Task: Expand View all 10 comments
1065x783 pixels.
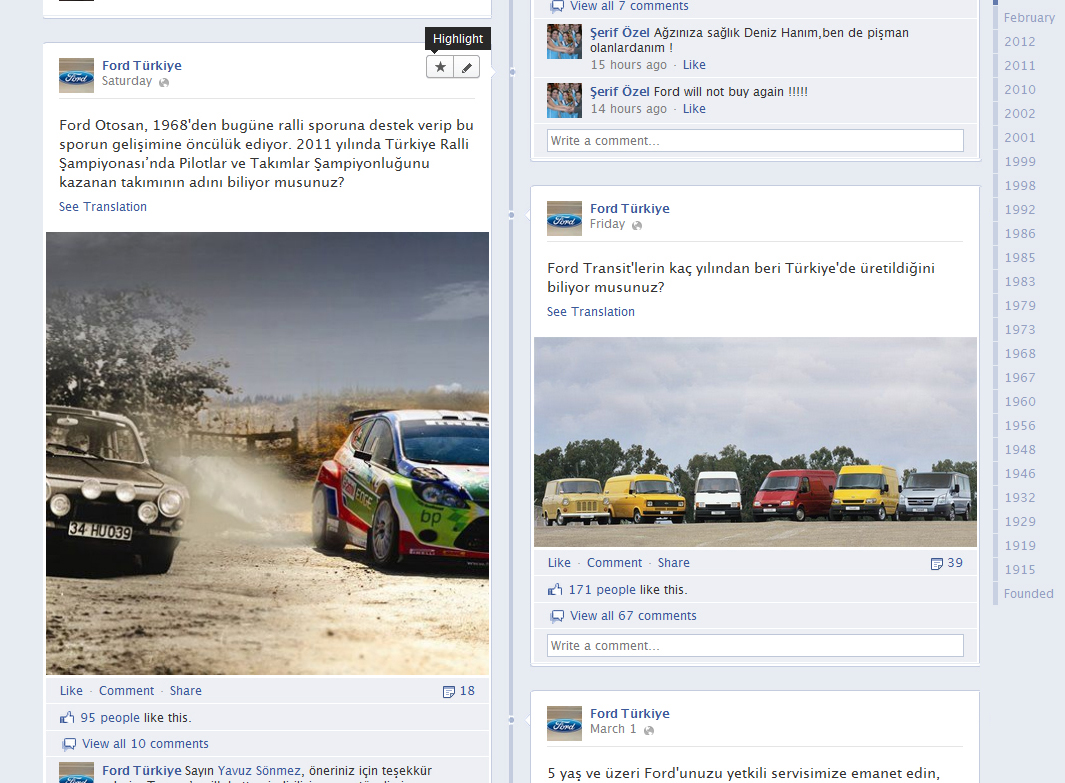Action: coord(145,744)
